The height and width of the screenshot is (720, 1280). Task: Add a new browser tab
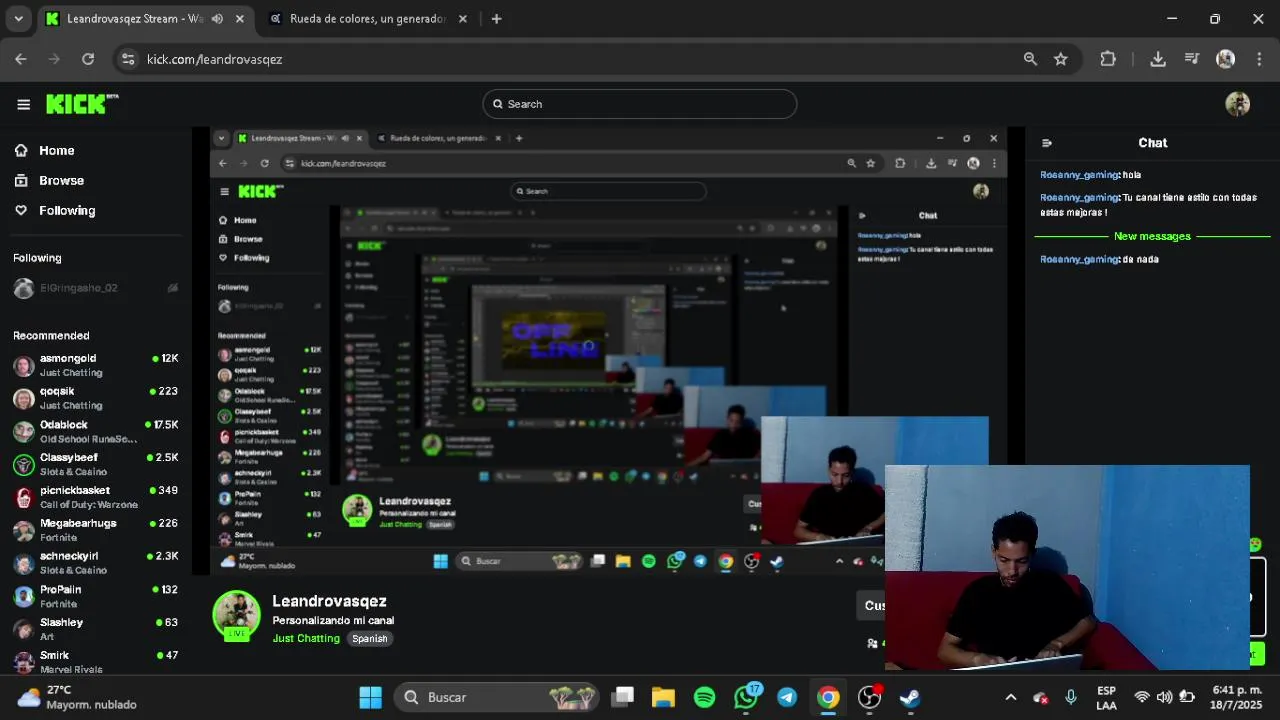pyautogui.click(x=496, y=19)
